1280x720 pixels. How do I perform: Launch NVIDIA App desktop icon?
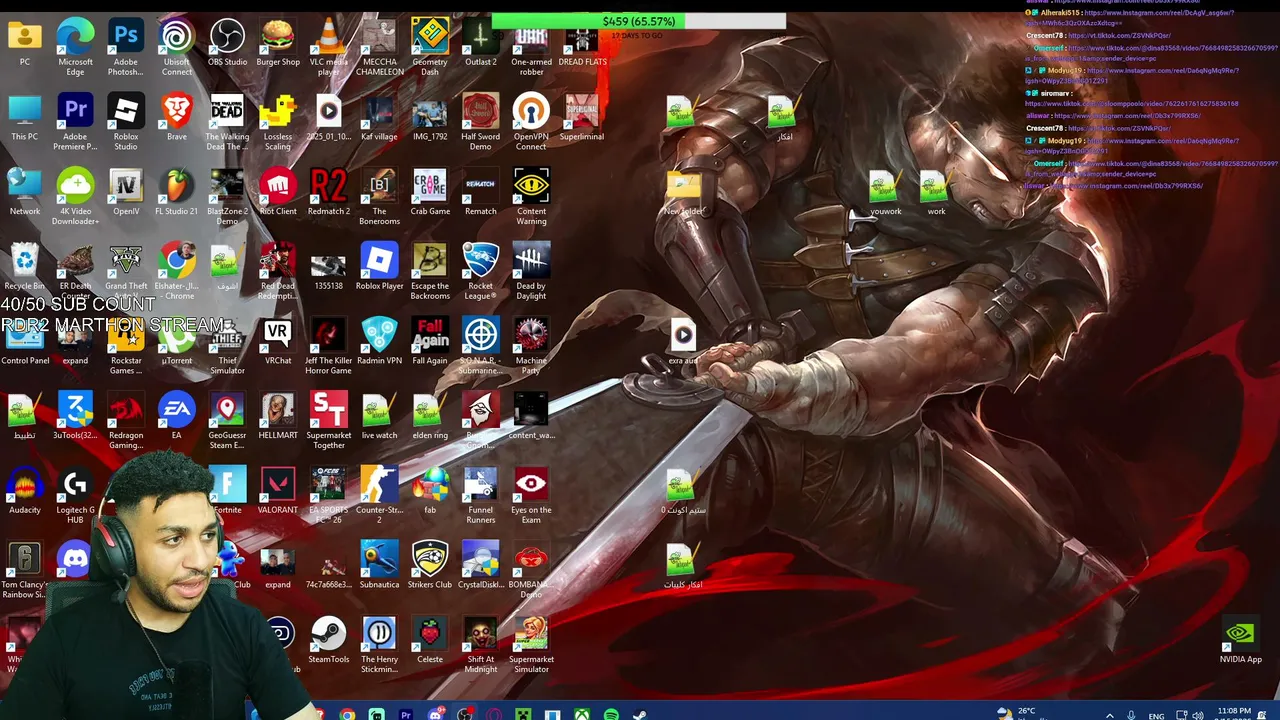coord(1240,639)
